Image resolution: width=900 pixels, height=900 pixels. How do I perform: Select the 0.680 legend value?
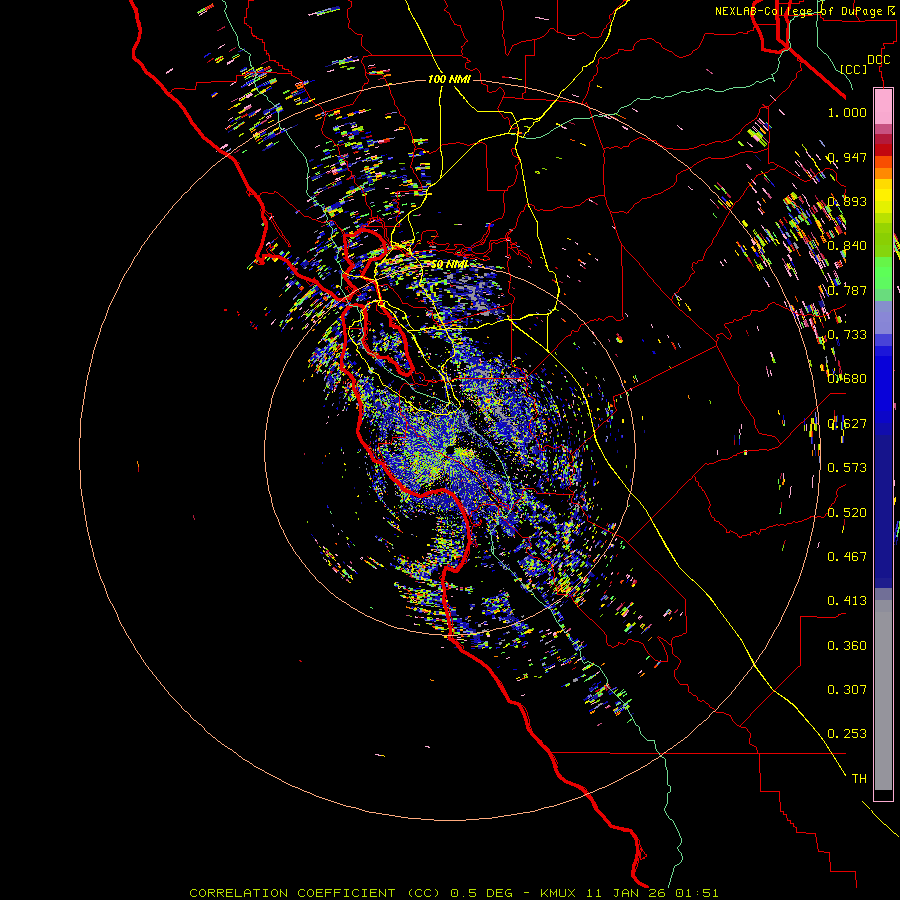click(x=847, y=379)
